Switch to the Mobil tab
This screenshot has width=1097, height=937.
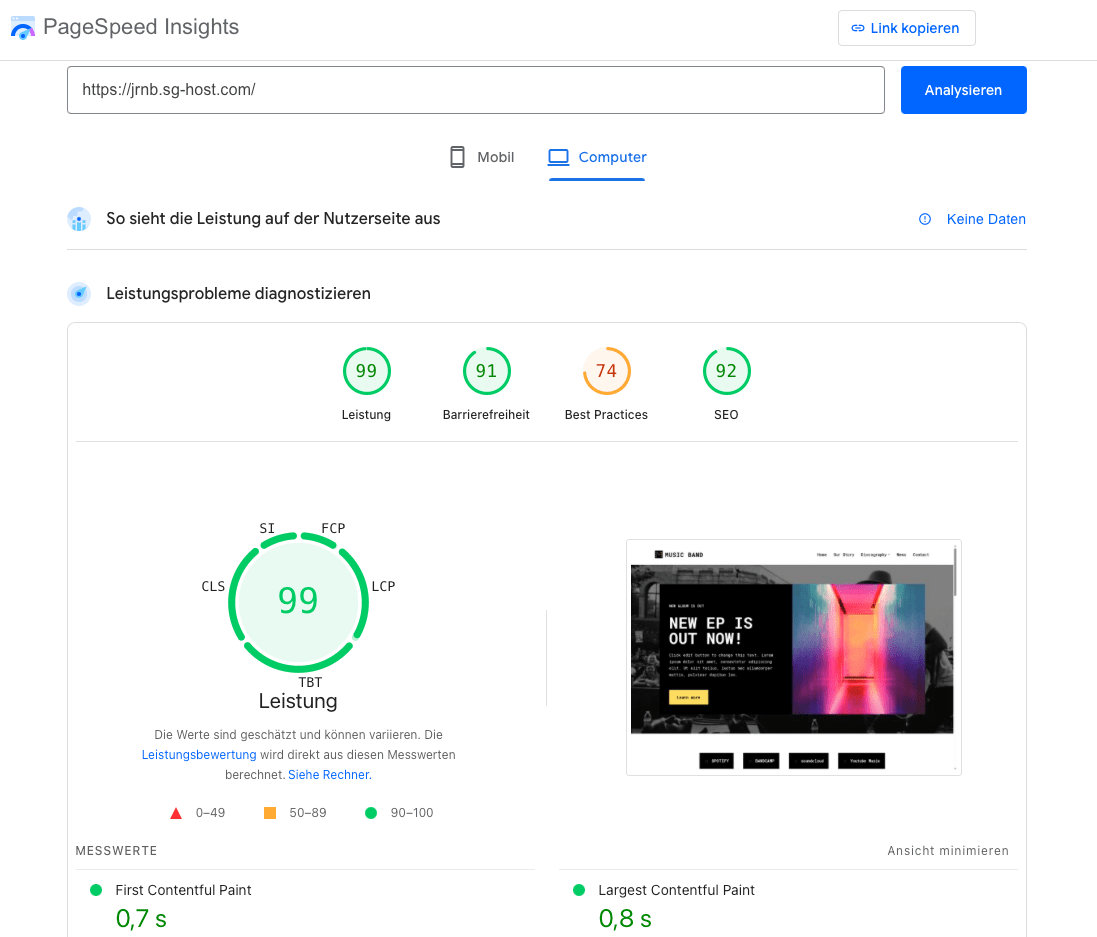coord(481,157)
